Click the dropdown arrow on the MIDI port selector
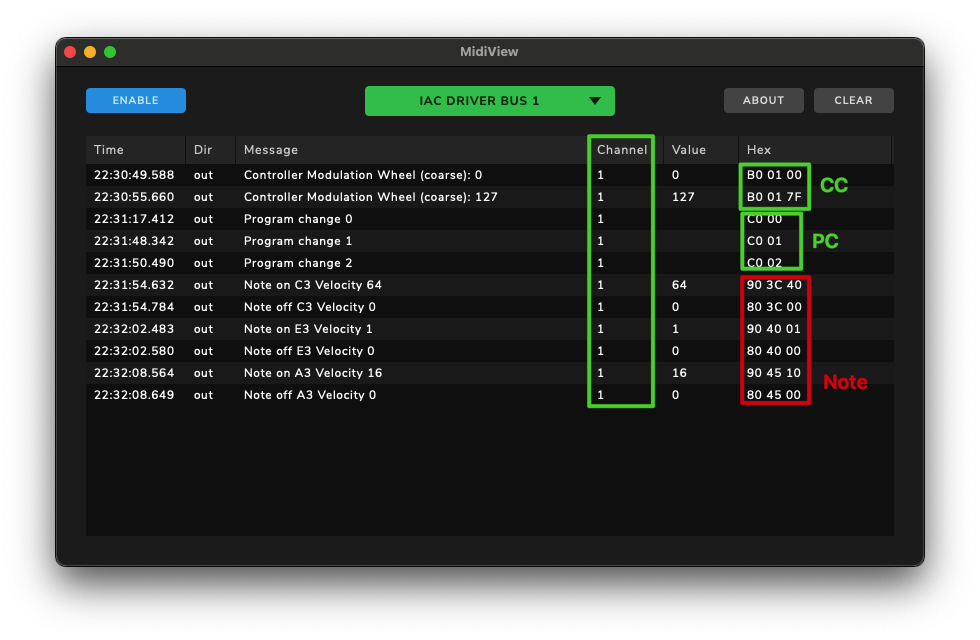 point(594,101)
